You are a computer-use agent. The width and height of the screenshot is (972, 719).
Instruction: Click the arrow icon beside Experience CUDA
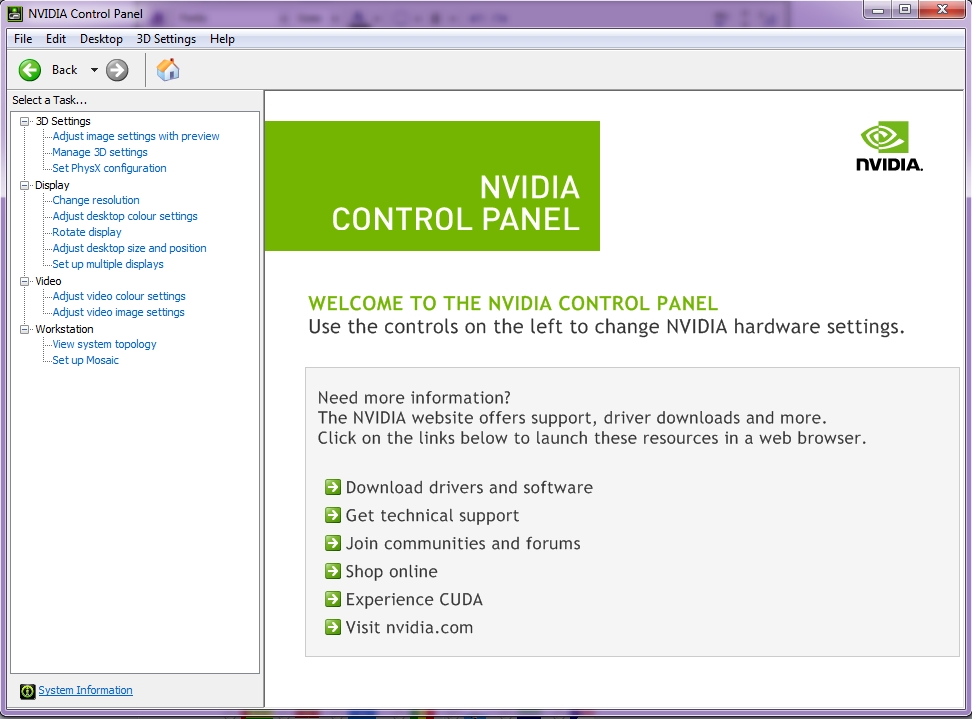pyautogui.click(x=333, y=599)
